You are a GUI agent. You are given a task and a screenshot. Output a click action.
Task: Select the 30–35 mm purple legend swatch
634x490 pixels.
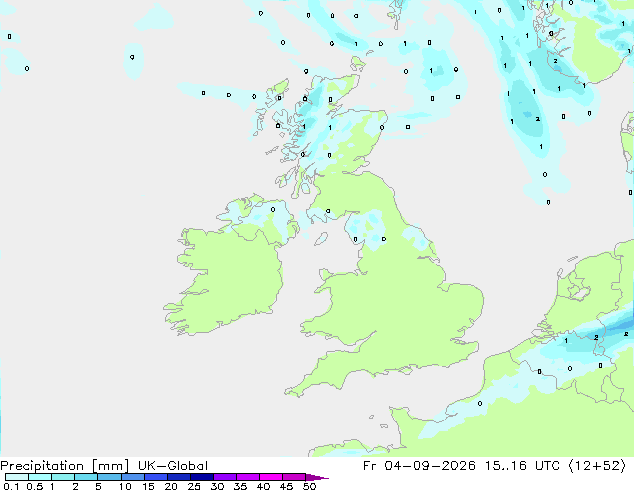(x=225, y=477)
